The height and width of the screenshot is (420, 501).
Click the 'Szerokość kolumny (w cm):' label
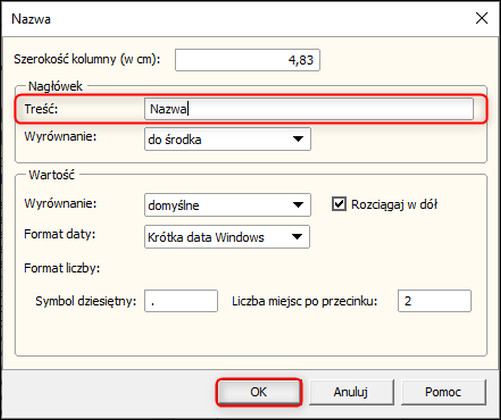pos(87,59)
